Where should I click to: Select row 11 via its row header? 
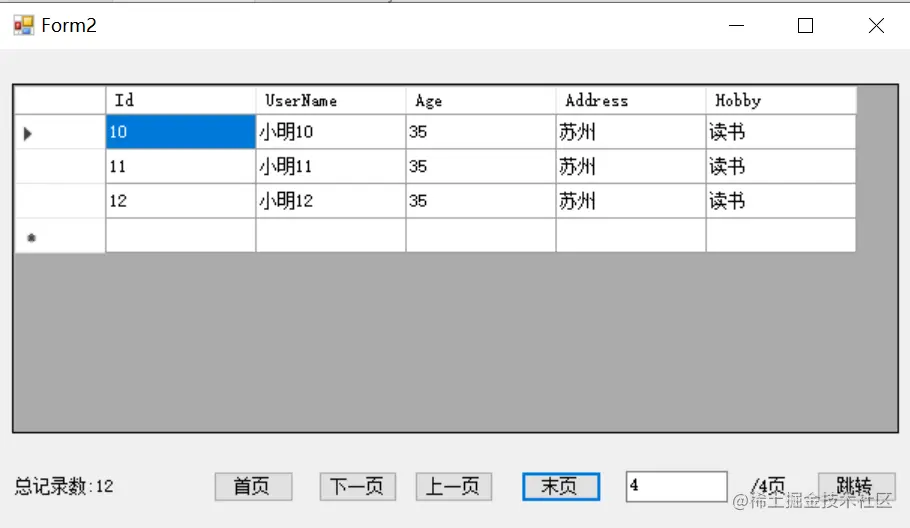click(60, 167)
